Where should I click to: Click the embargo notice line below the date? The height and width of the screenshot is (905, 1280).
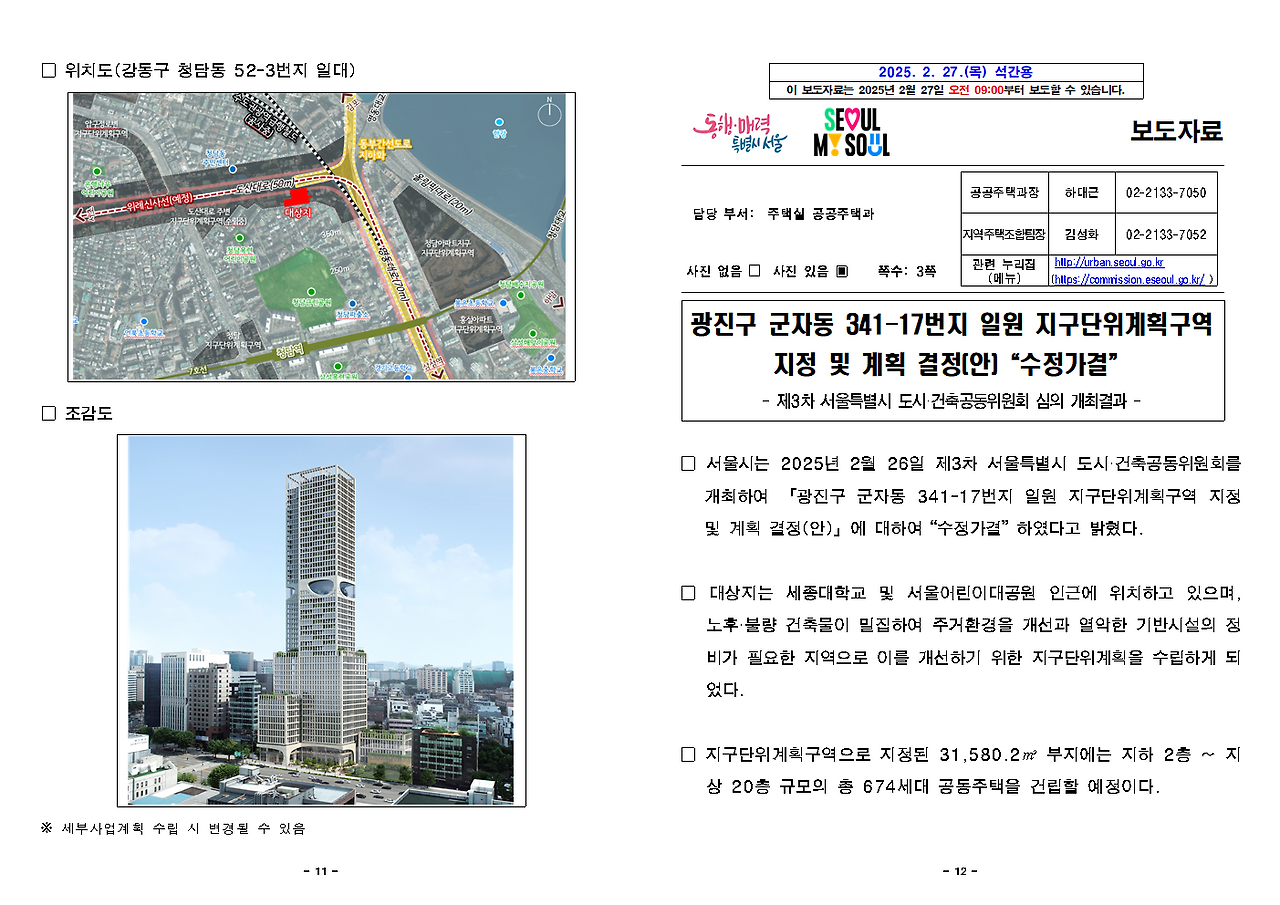[x=955, y=90]
